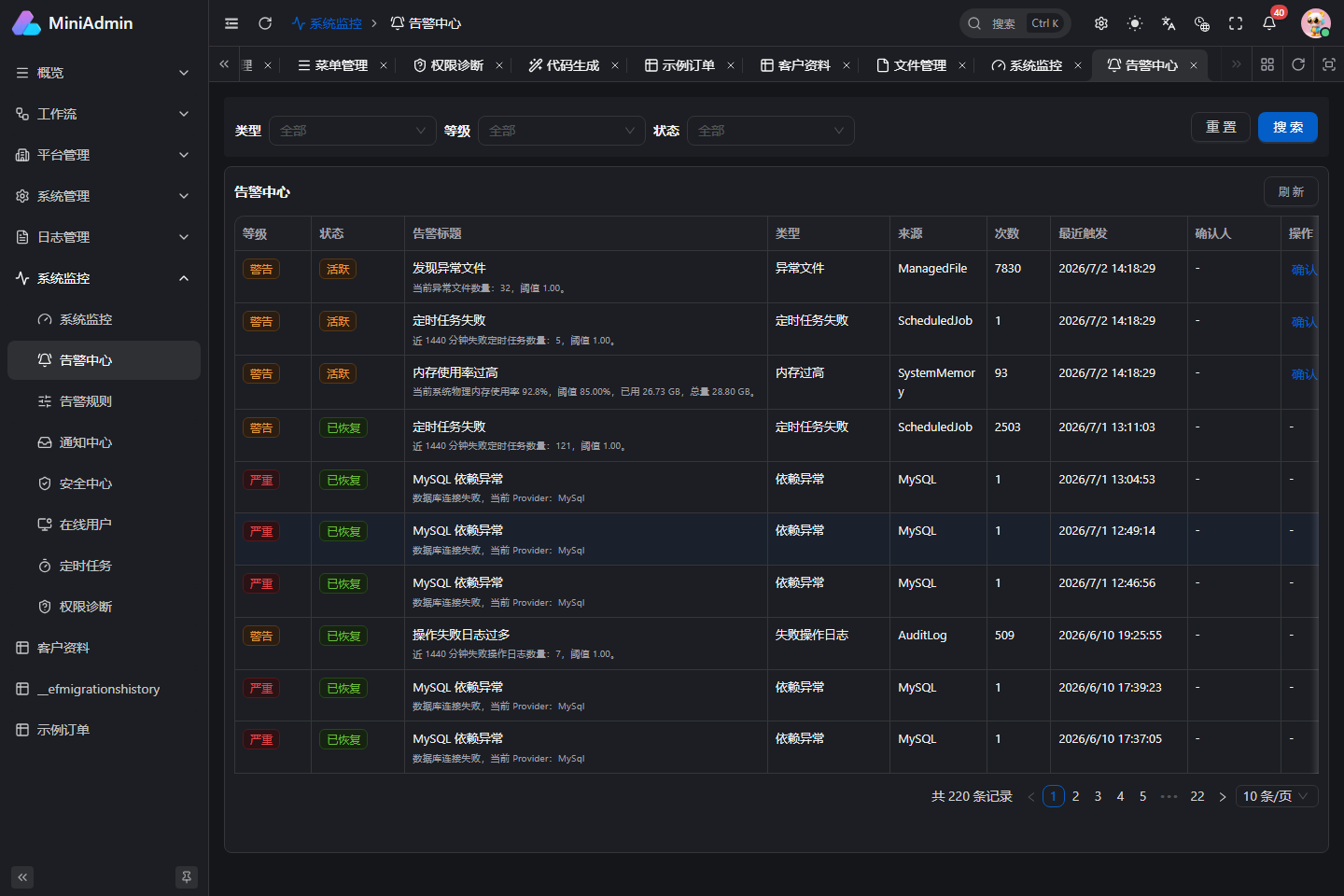Open the settings gear icon in header
Screen dimensions: 1344x896
pyautogui.click(x=1101, y=23)
